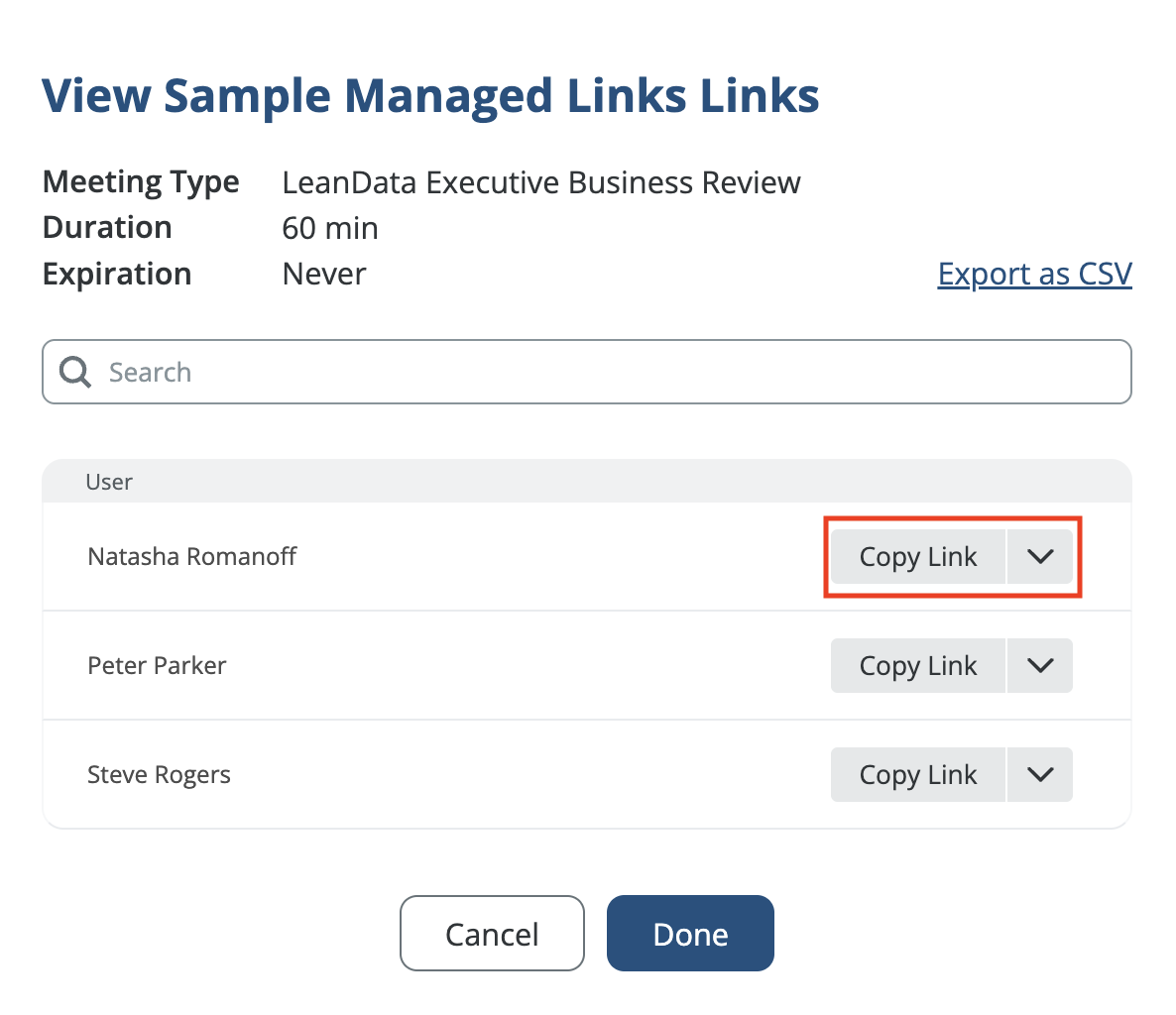
Task: Copy link for Steve Rogers
Action: [917, 775]
